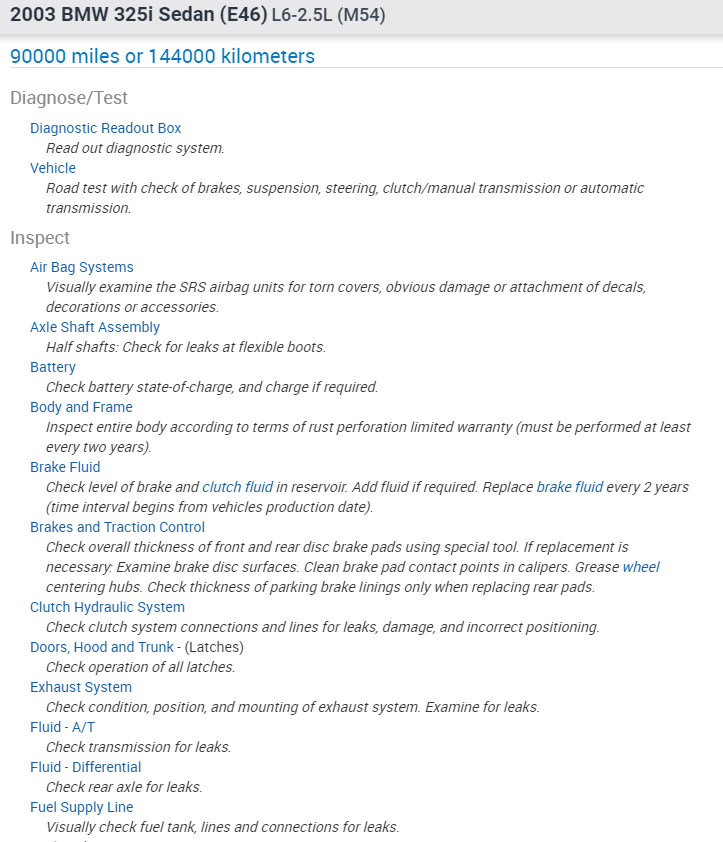Follow the inline brake fluid link

tap(569, 487)
